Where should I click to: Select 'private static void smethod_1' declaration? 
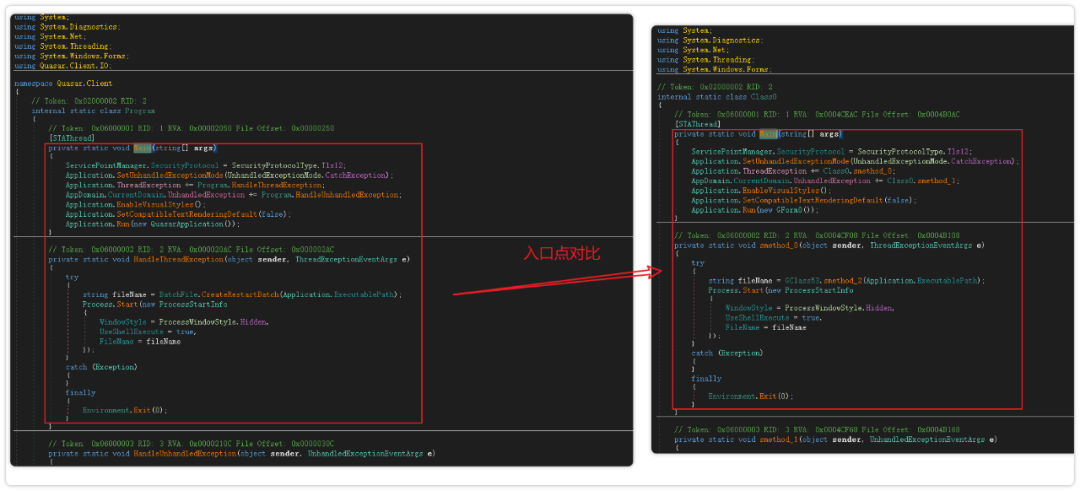pos(835,439)
